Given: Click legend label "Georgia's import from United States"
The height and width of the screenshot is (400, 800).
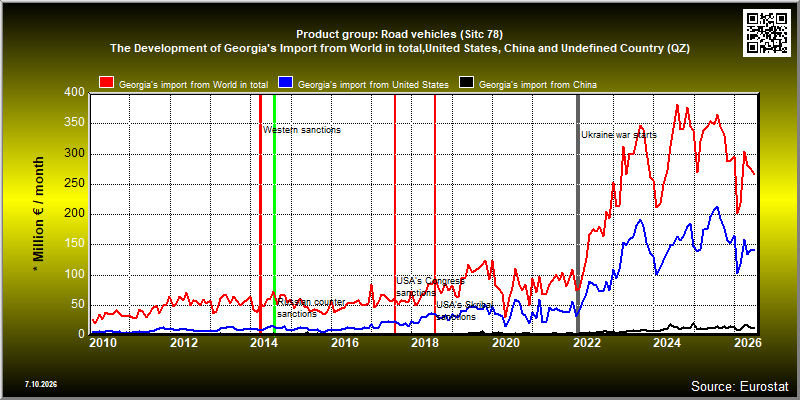Looking at the screenshot, I should pyautogui.click(x=373, y=85).
